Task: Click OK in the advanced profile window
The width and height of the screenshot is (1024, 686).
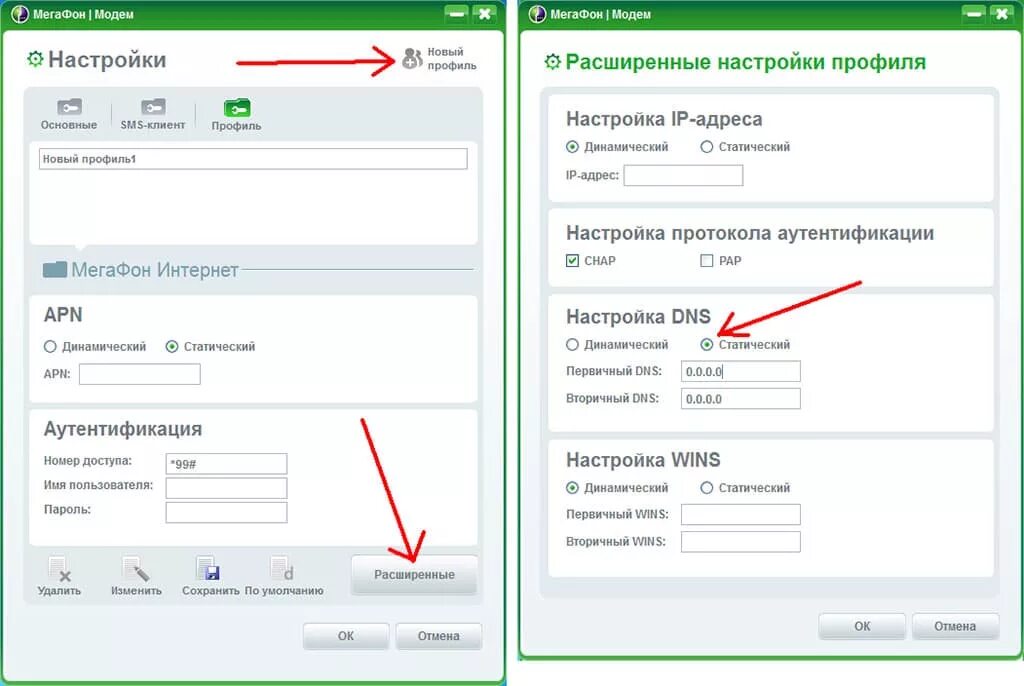Action: tap(862, 626)
